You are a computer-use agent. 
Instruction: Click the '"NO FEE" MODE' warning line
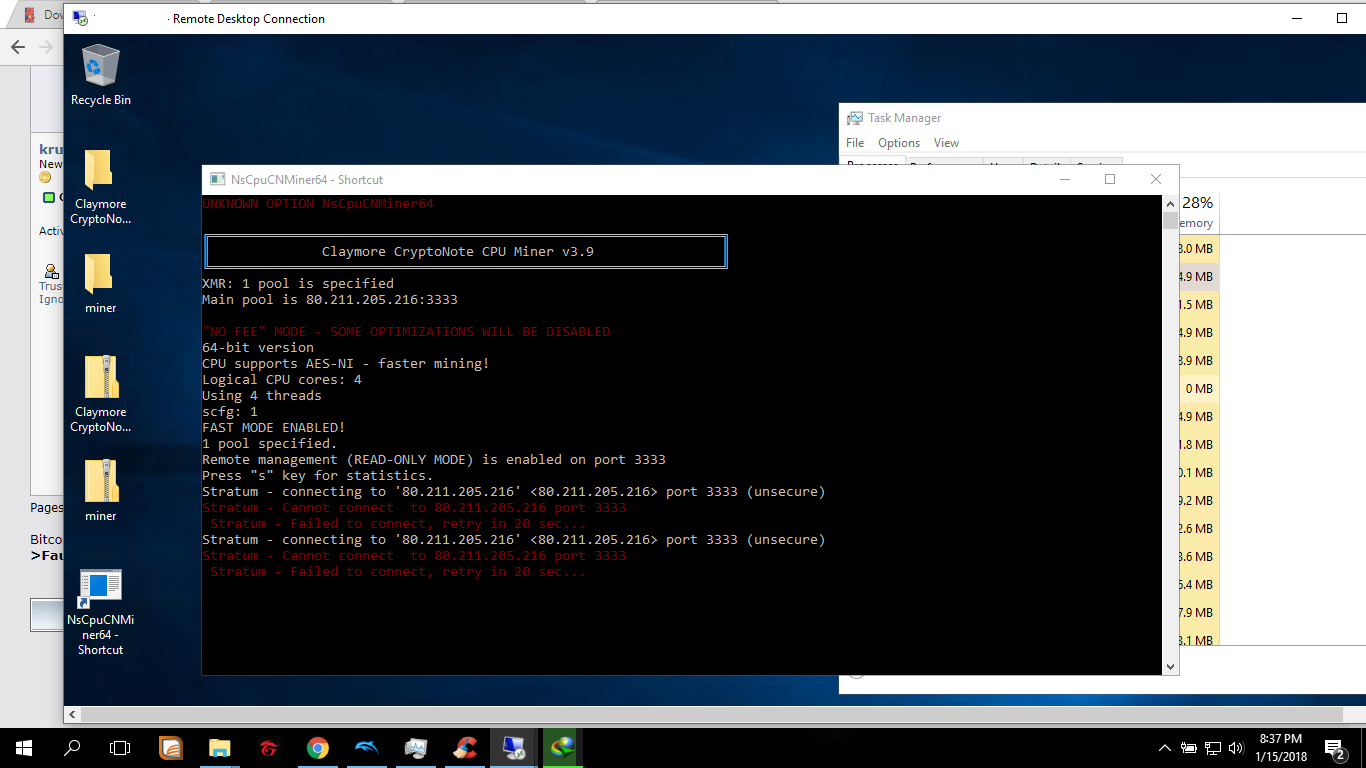point(406,332)
